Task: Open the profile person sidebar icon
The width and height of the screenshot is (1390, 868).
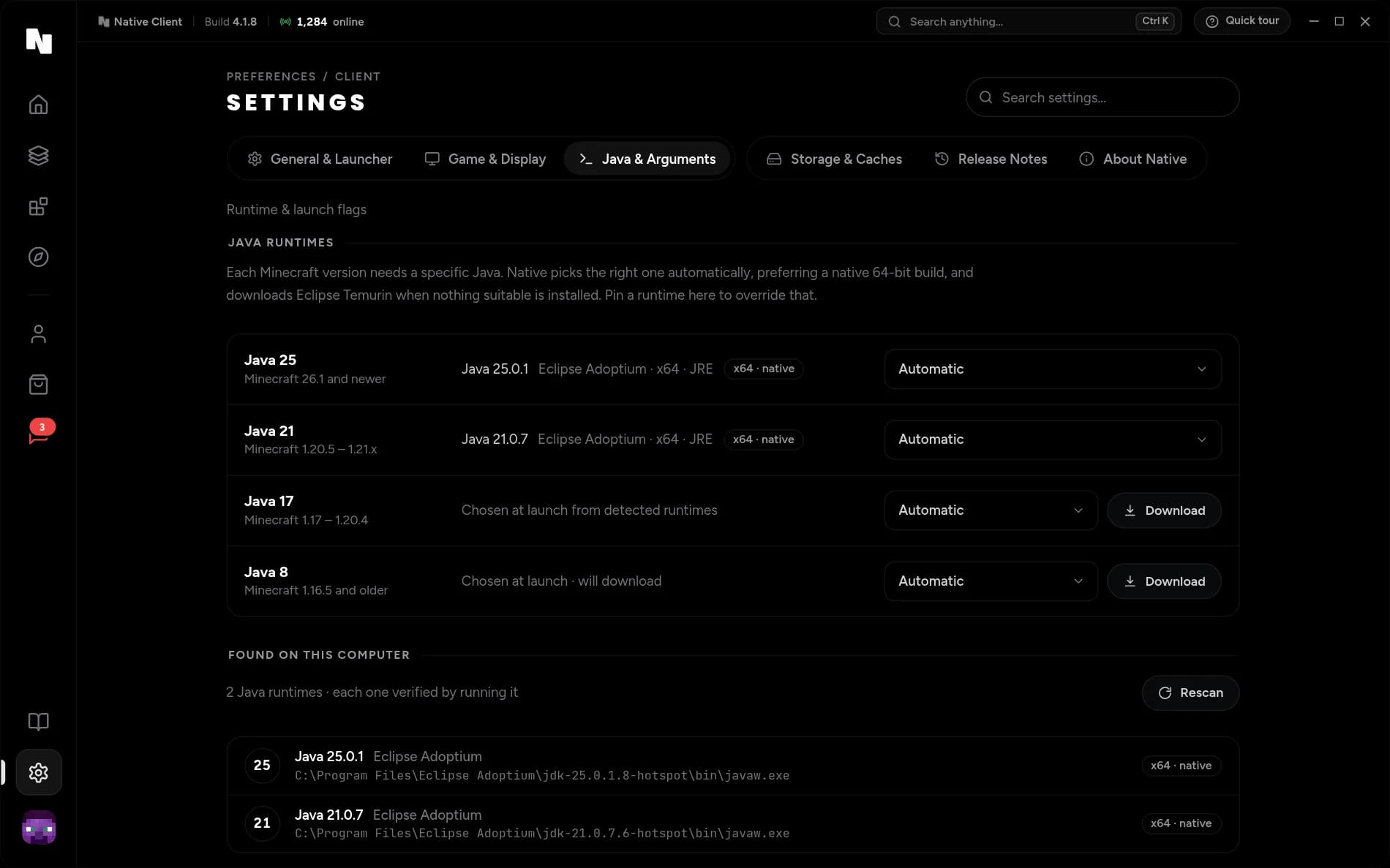Action: [x=38, y=334]
